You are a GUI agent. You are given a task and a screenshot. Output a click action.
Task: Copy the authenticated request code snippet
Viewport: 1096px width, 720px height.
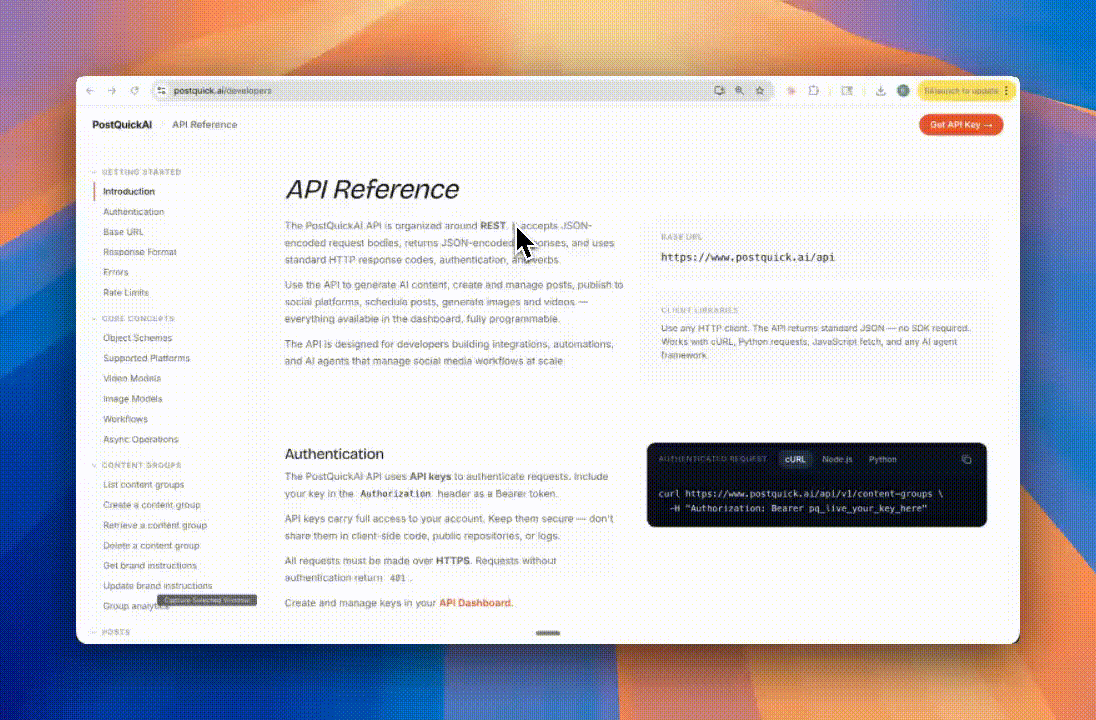pos(967,459)
